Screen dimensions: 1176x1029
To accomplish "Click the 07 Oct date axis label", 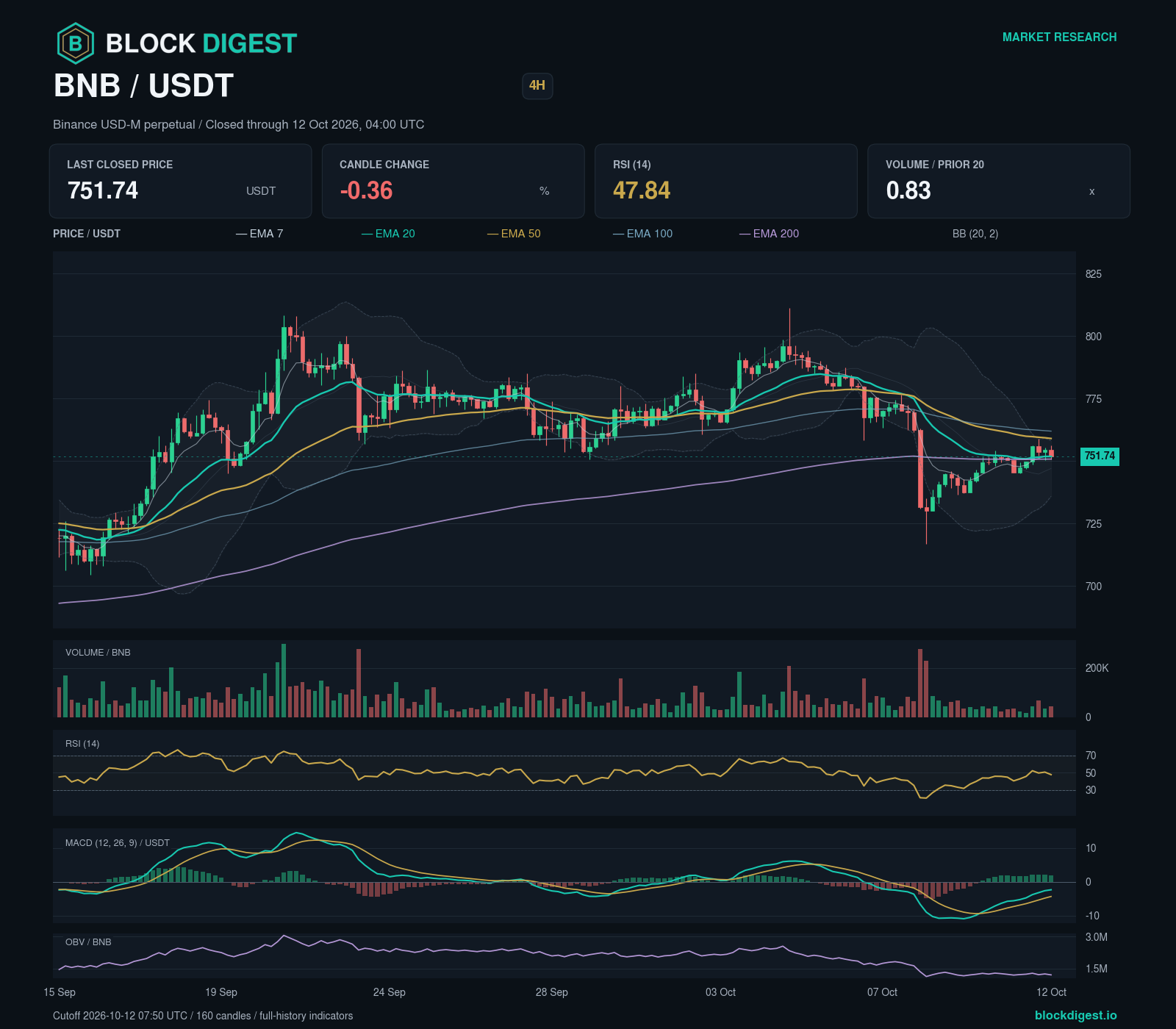I will coord(883,992).
